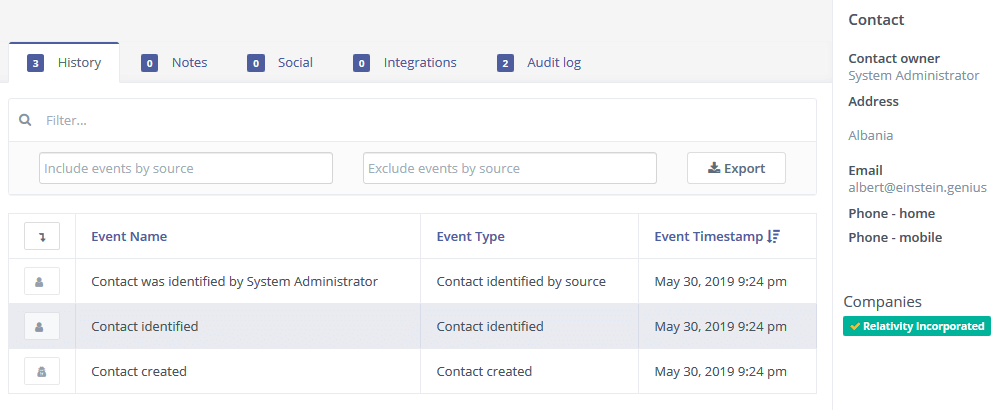Click sort icon beside Event Timestamp
Screen dimensions: 998x410
pos(773,237)
